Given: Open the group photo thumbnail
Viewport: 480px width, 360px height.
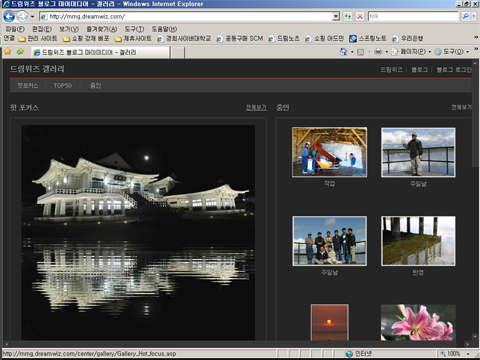Looking at the screenshot, I should click(330, 241).
